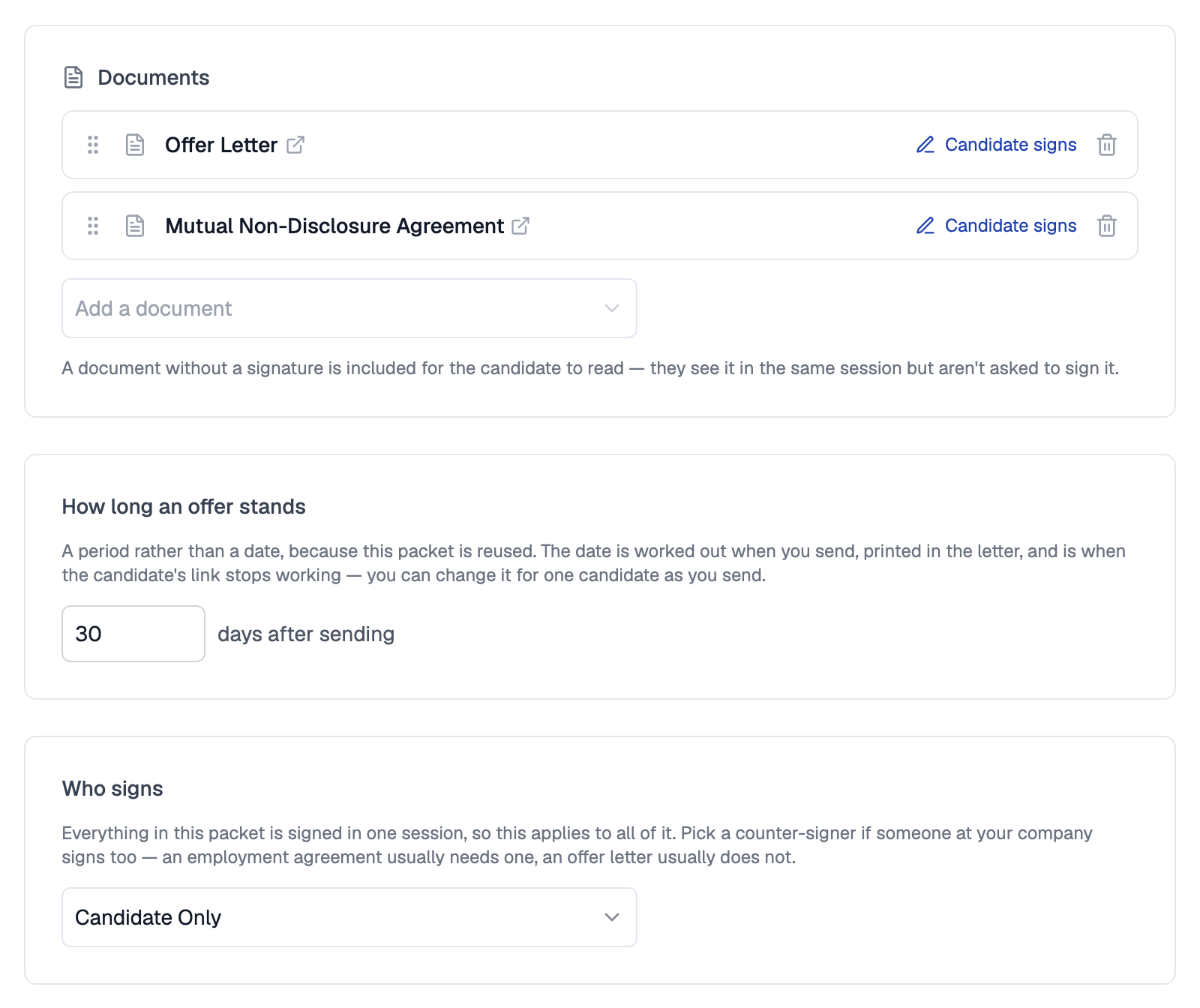Click the Documents heading text
1200x1008 pixels.
[x=154, y=77]
